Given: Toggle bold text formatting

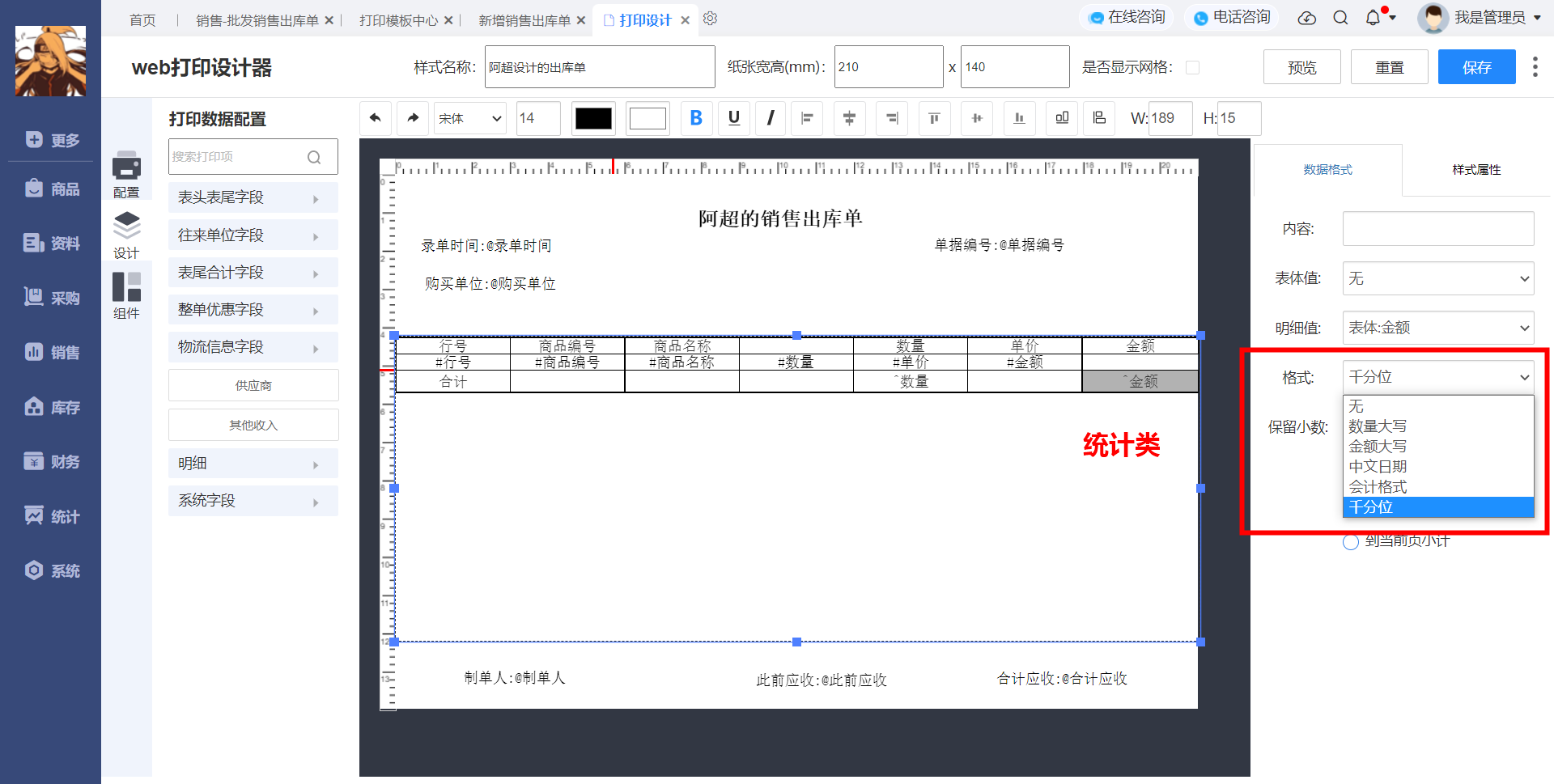Looking at the screenshot, I should 696,118.
